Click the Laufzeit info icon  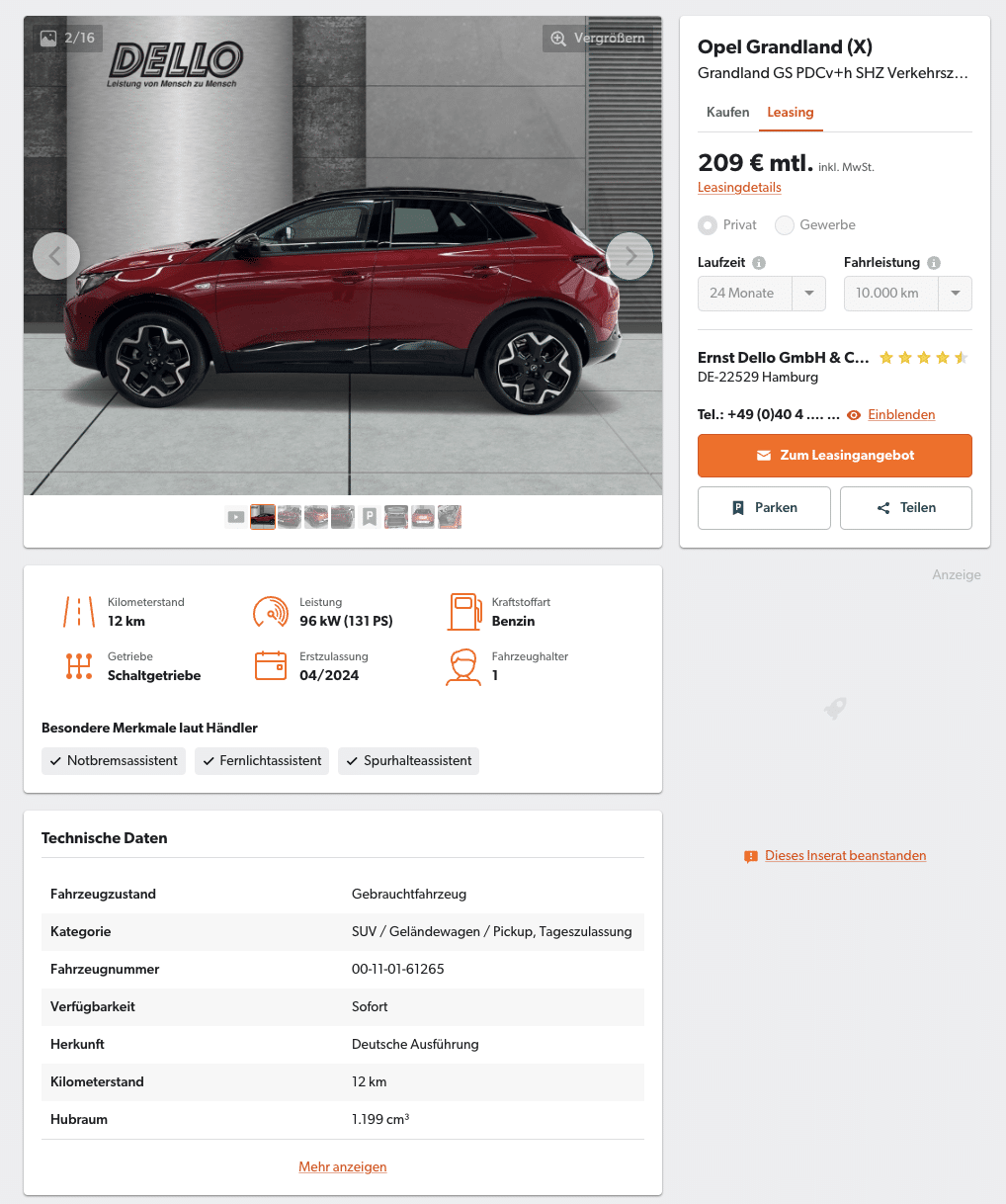(759, 263)
